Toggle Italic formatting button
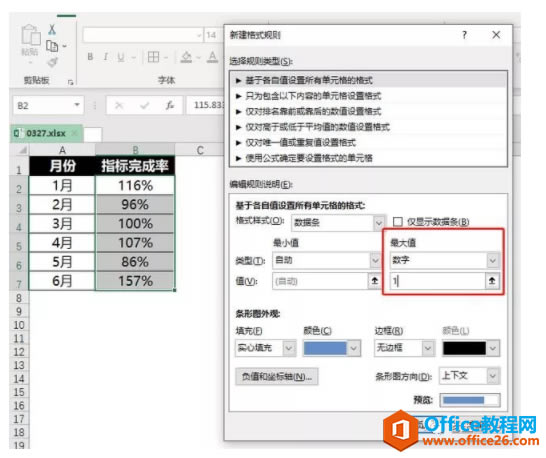 (x=106, y=57)
